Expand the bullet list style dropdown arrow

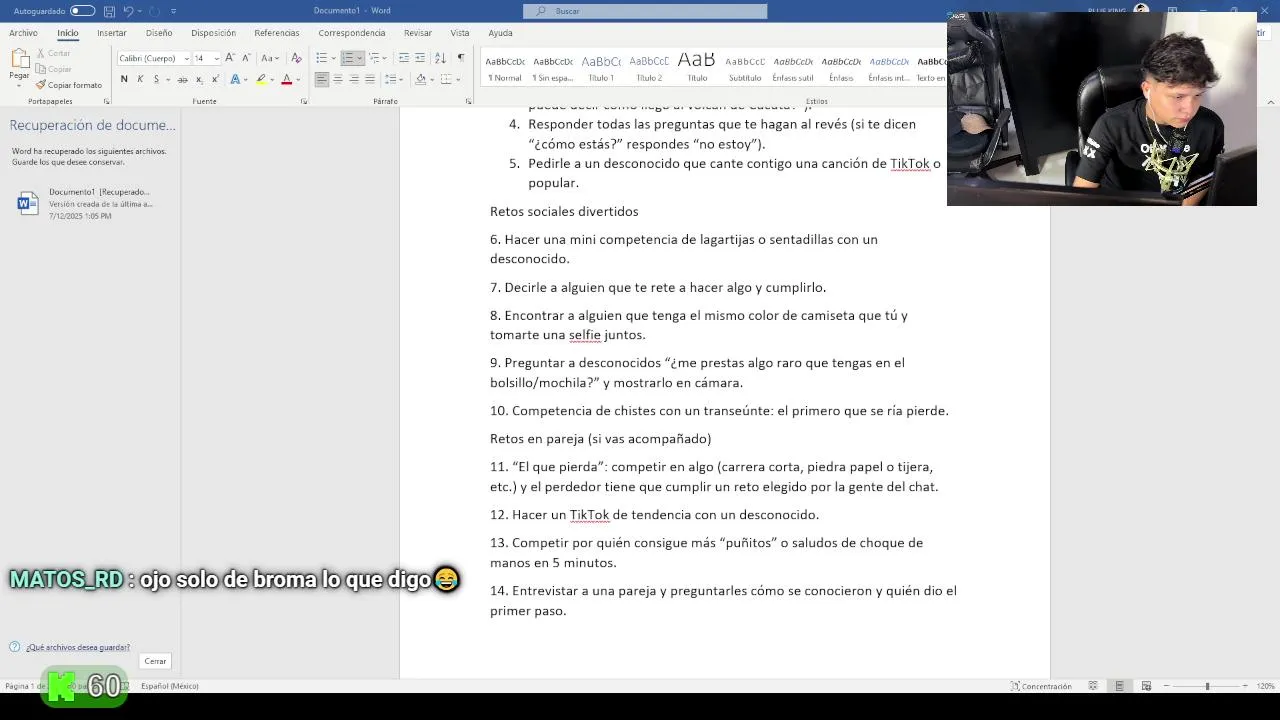332,58
